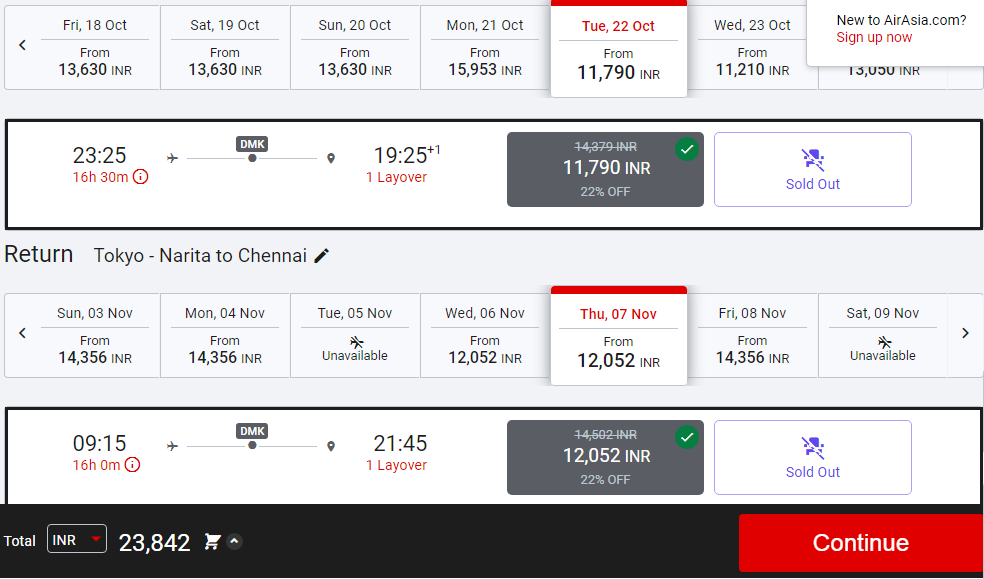Open the shopping cart icon in total bar
Image resolution: width=984 pixels, height=579 pixels.
212,541
